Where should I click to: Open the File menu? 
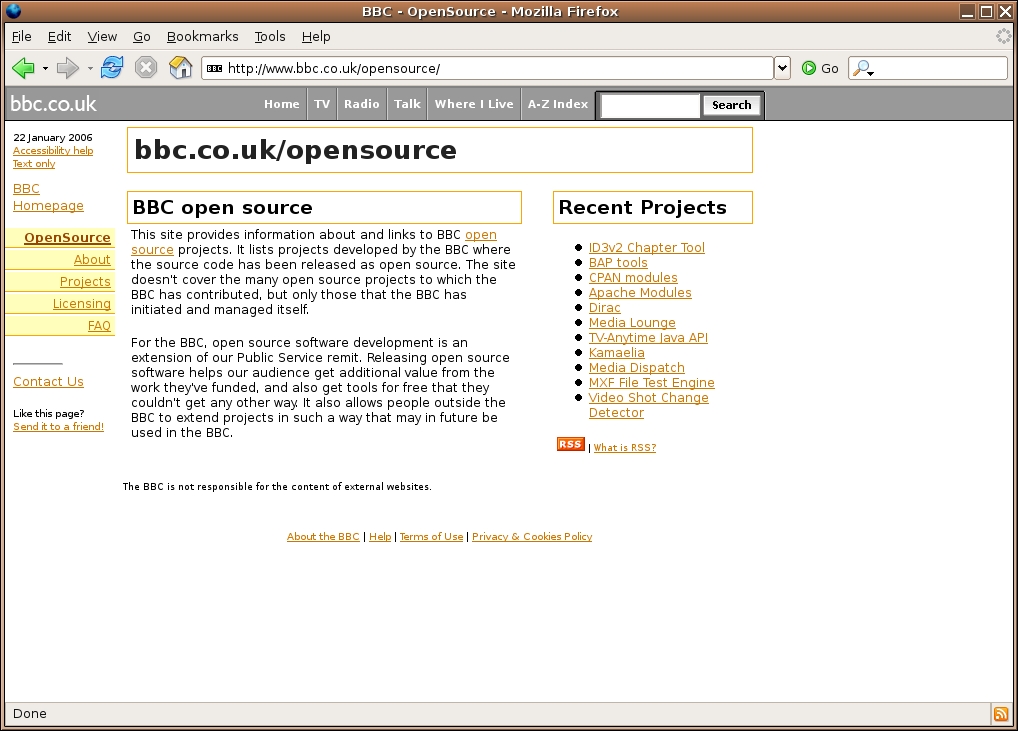click(x=21, y=36)
